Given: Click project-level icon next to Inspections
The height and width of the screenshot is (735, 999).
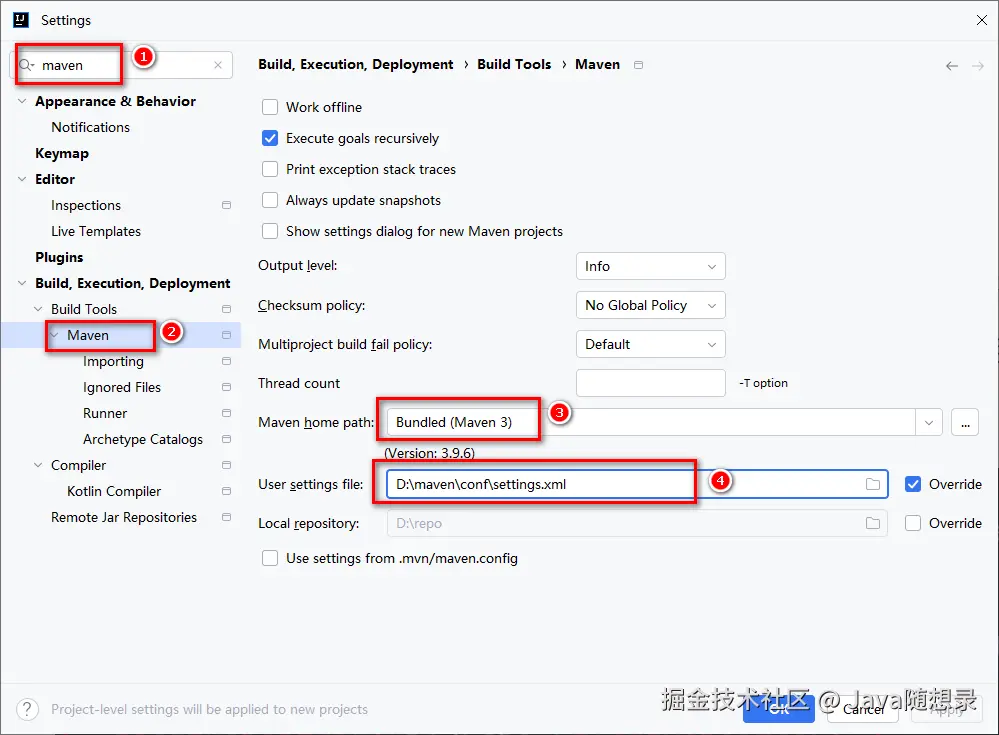Looking at the screenshot, I should (x=226, y=205).
